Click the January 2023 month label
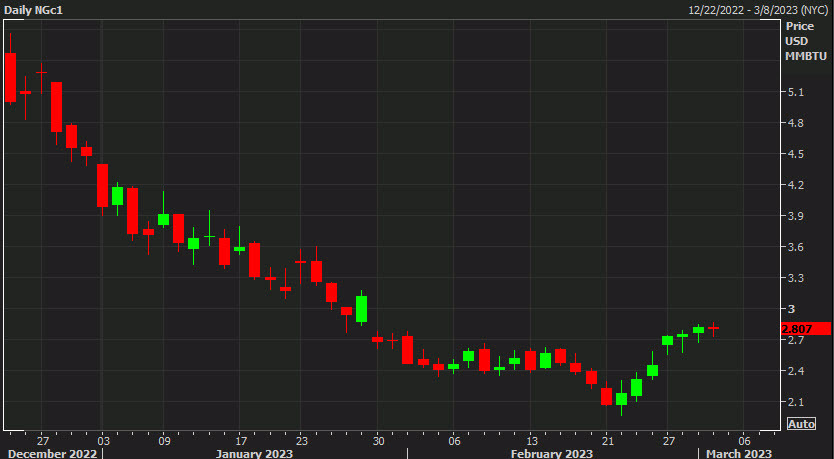834x459 pixels. point(254,454)
